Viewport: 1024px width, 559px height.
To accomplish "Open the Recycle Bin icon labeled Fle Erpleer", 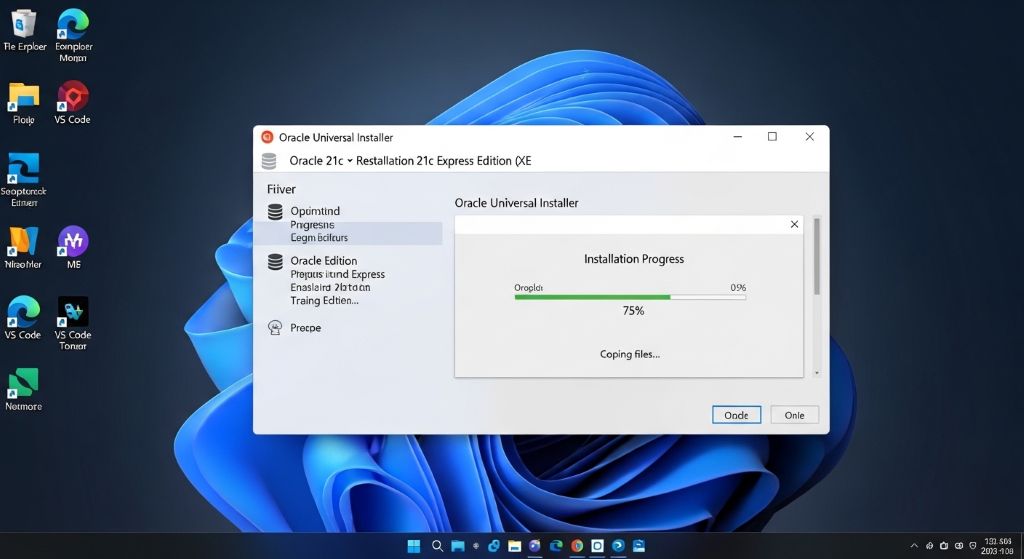I will pos(24,30).
